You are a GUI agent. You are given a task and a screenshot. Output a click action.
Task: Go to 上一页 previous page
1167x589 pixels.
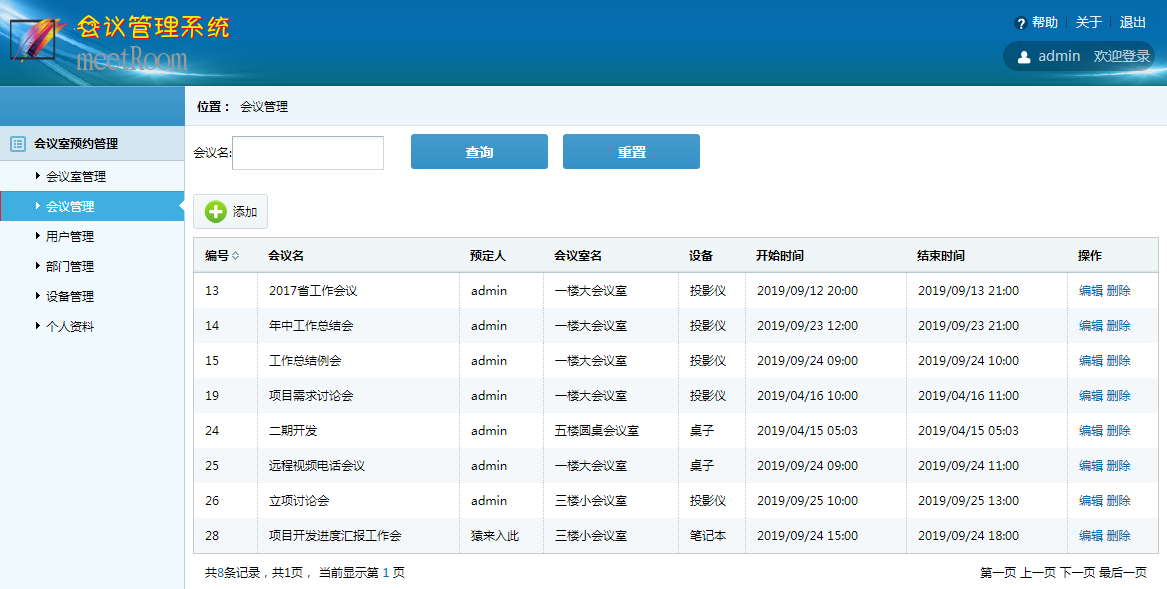1038,573
